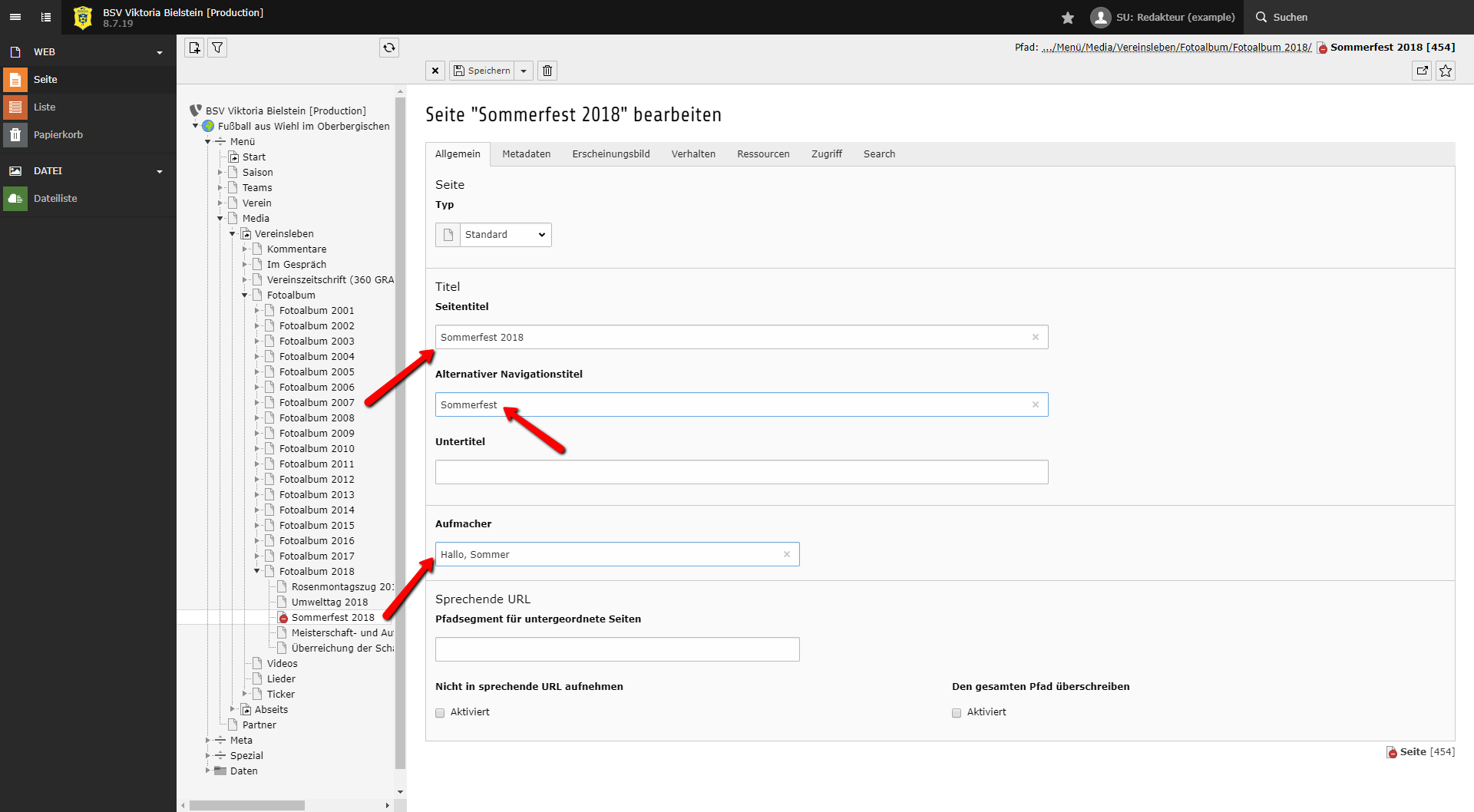Open the page Typ dropdown
This screenshot has height=812, width=1474.
click(505, 235)
